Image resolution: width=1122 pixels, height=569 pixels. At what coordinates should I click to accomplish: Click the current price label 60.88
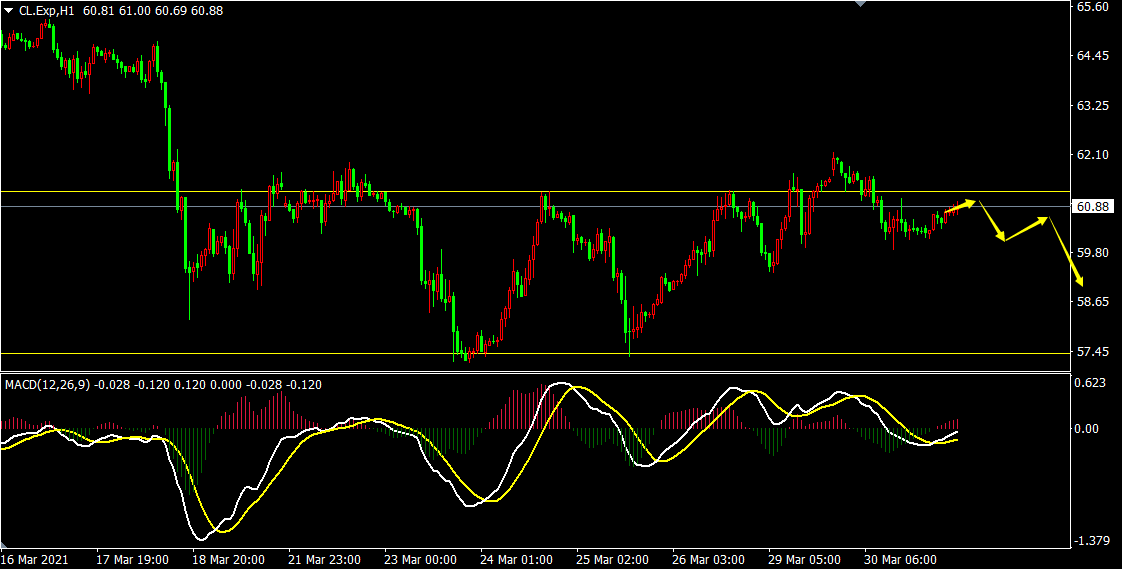1091,206
